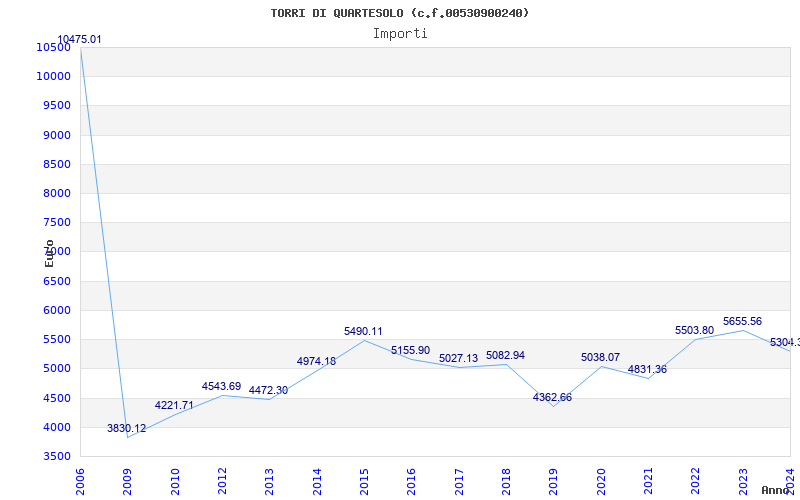The image size is (800, 500).
Task: Click the 9000 Euro axis tick
Action: pyautogui.click(x=57, y=135)
